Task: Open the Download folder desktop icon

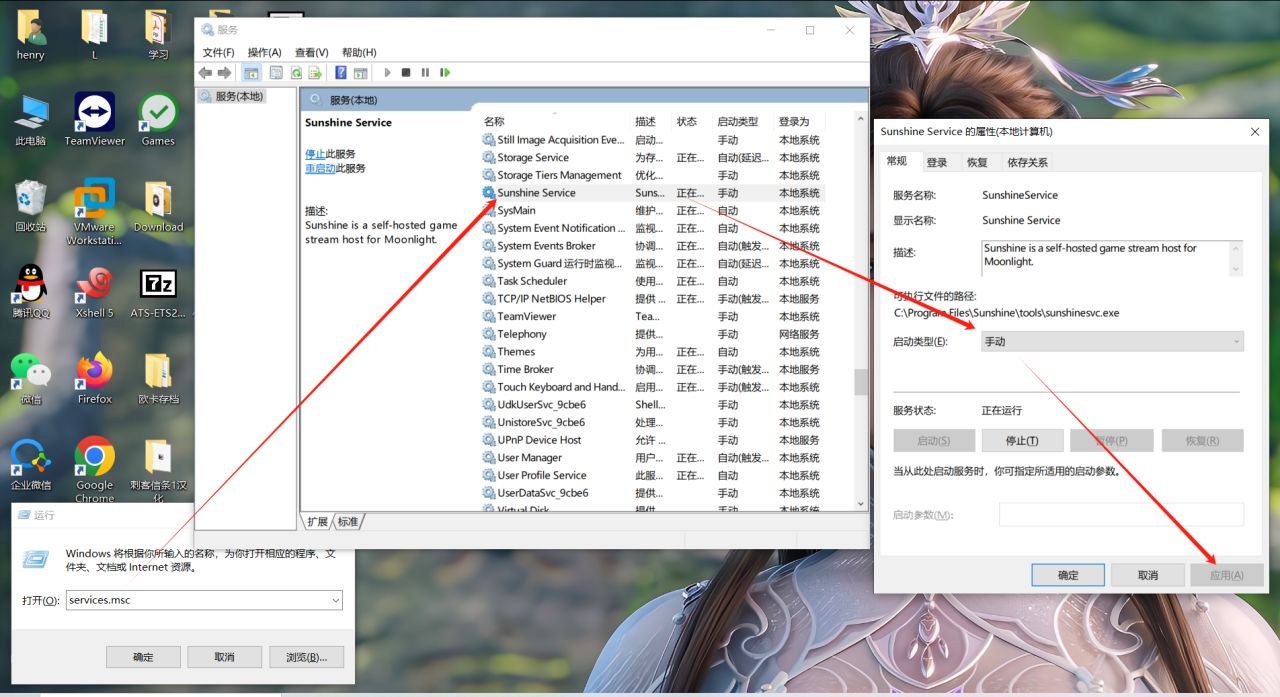Action: 158,207
